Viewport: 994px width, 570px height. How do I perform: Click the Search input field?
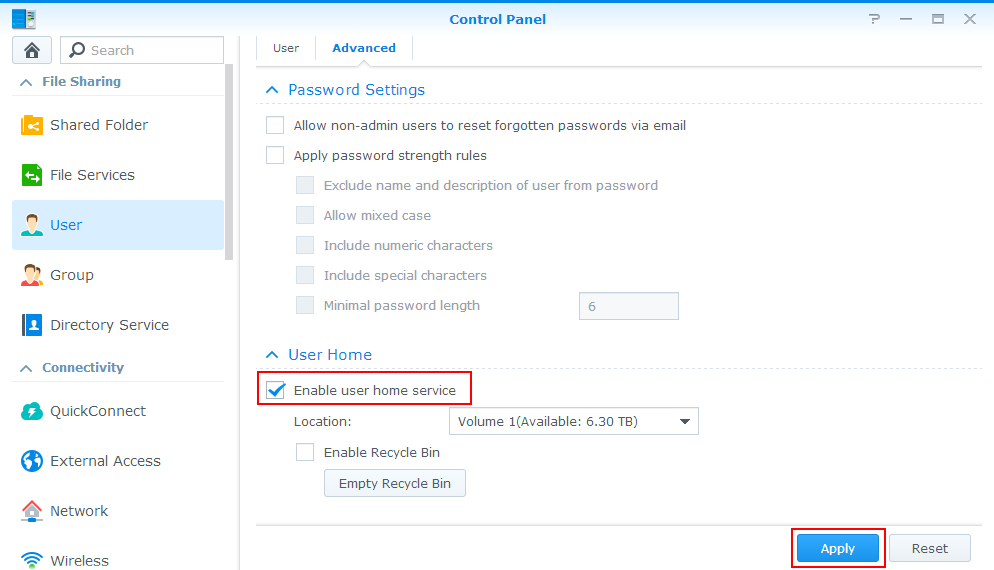(142, 50)
